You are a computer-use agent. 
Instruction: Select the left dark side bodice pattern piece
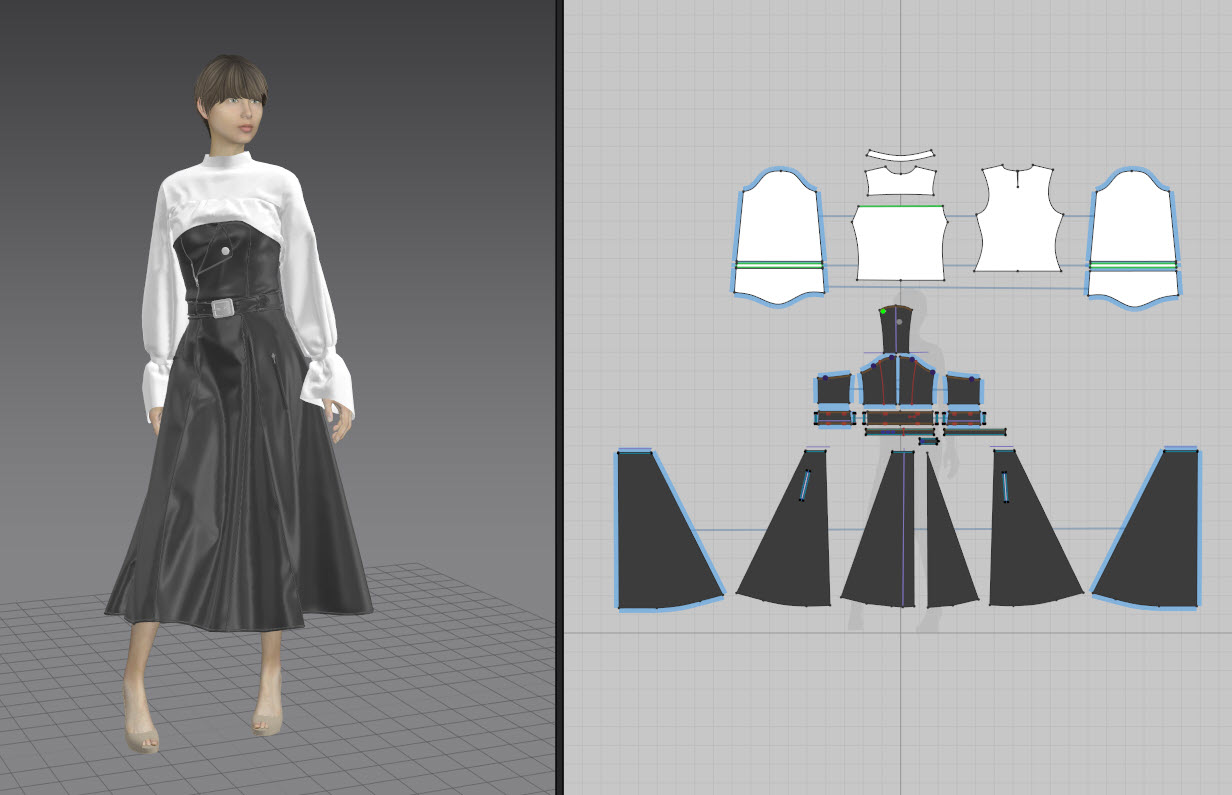(x=833, y=390)
